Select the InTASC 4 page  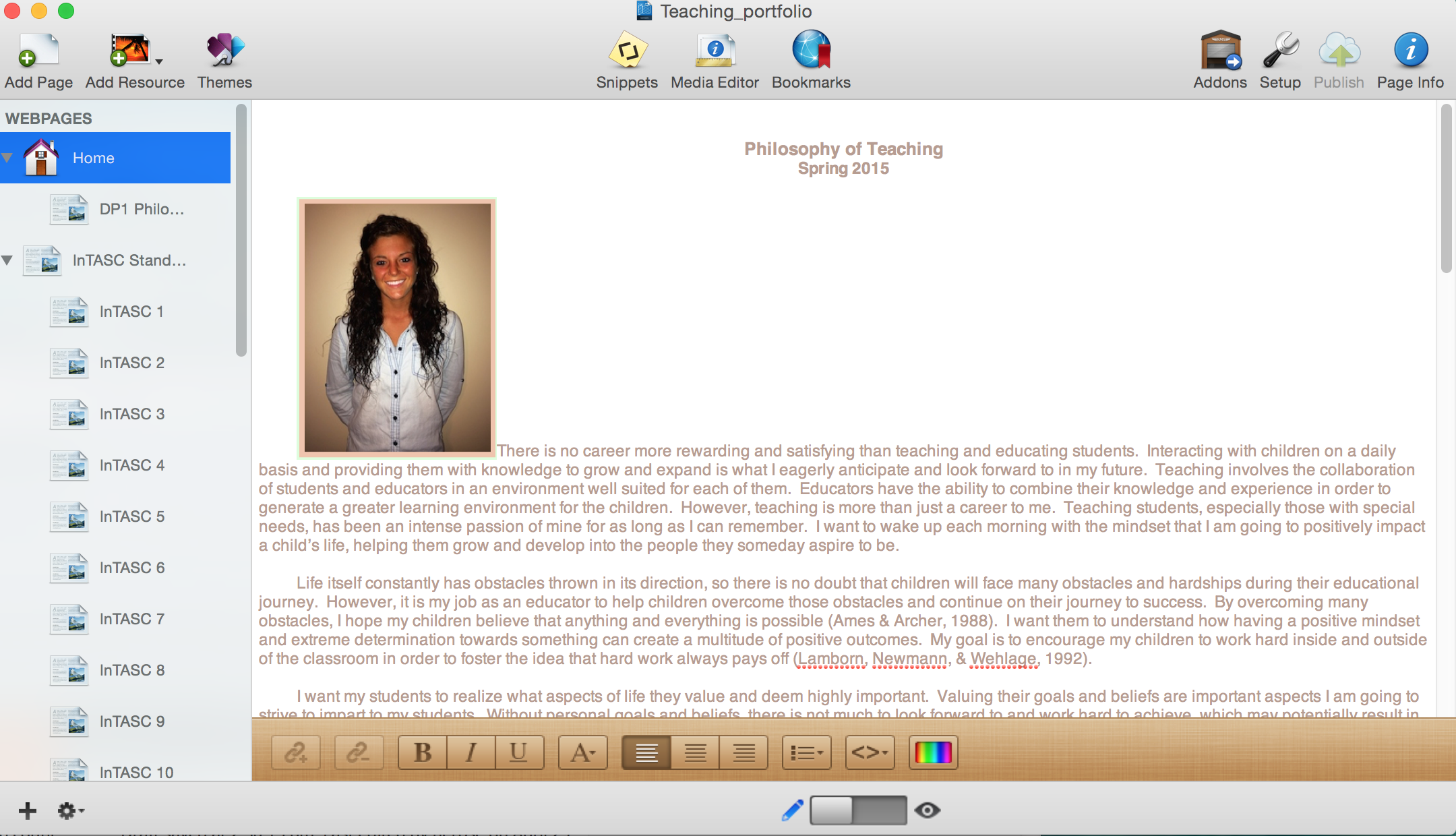(131, 465)
